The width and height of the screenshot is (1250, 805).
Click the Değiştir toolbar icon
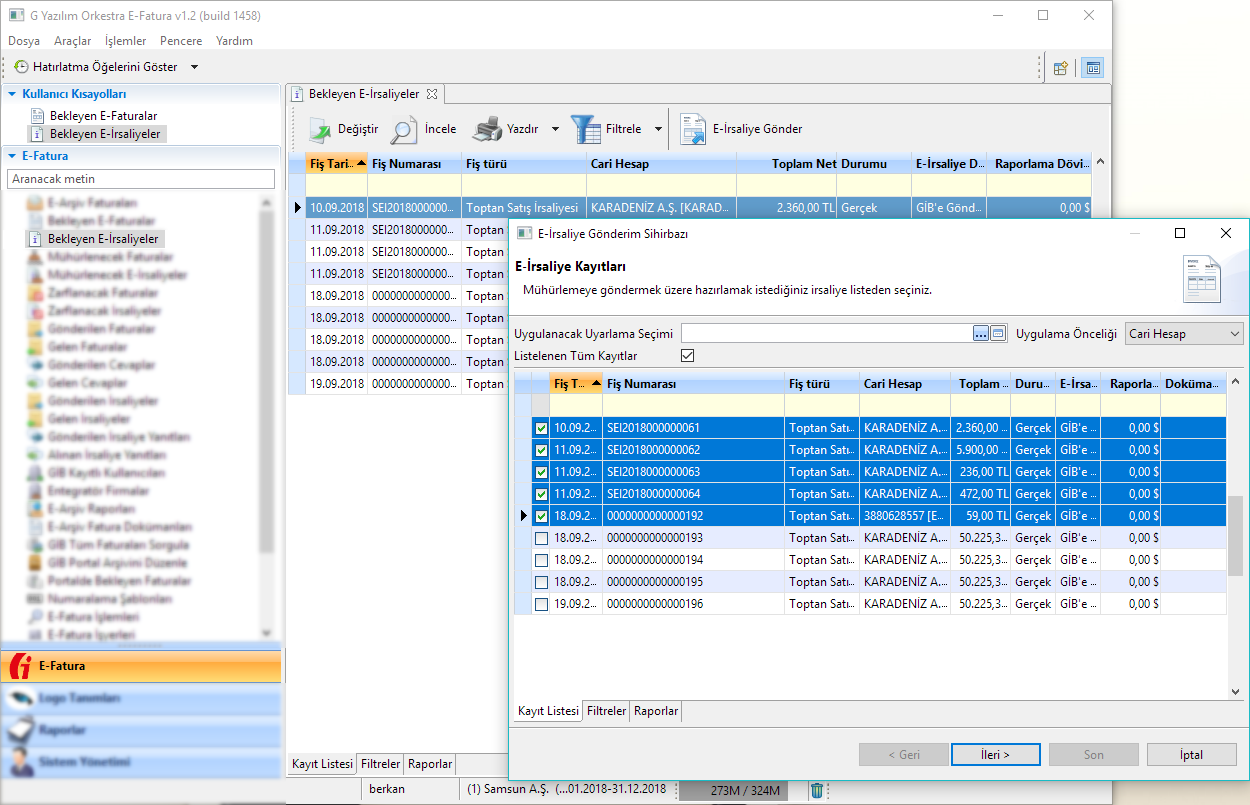[x=319, y=129]
